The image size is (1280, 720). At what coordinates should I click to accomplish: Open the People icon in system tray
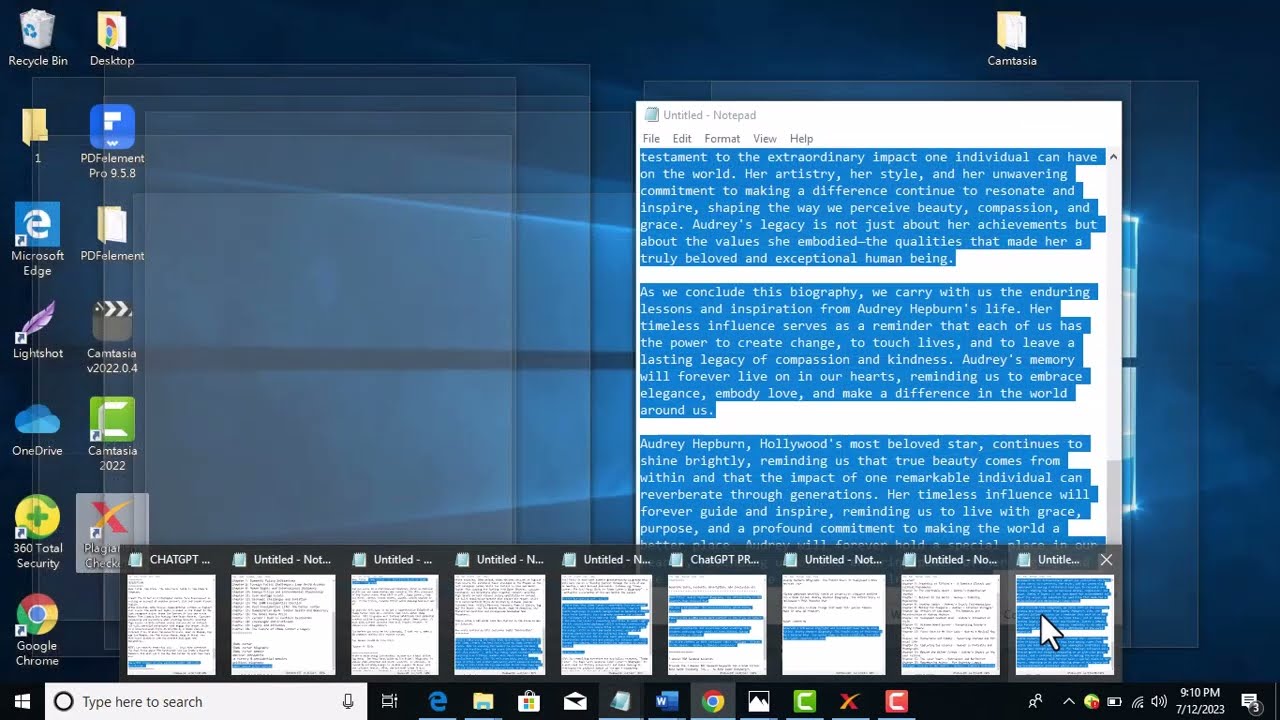click(x=1036, y=702)
